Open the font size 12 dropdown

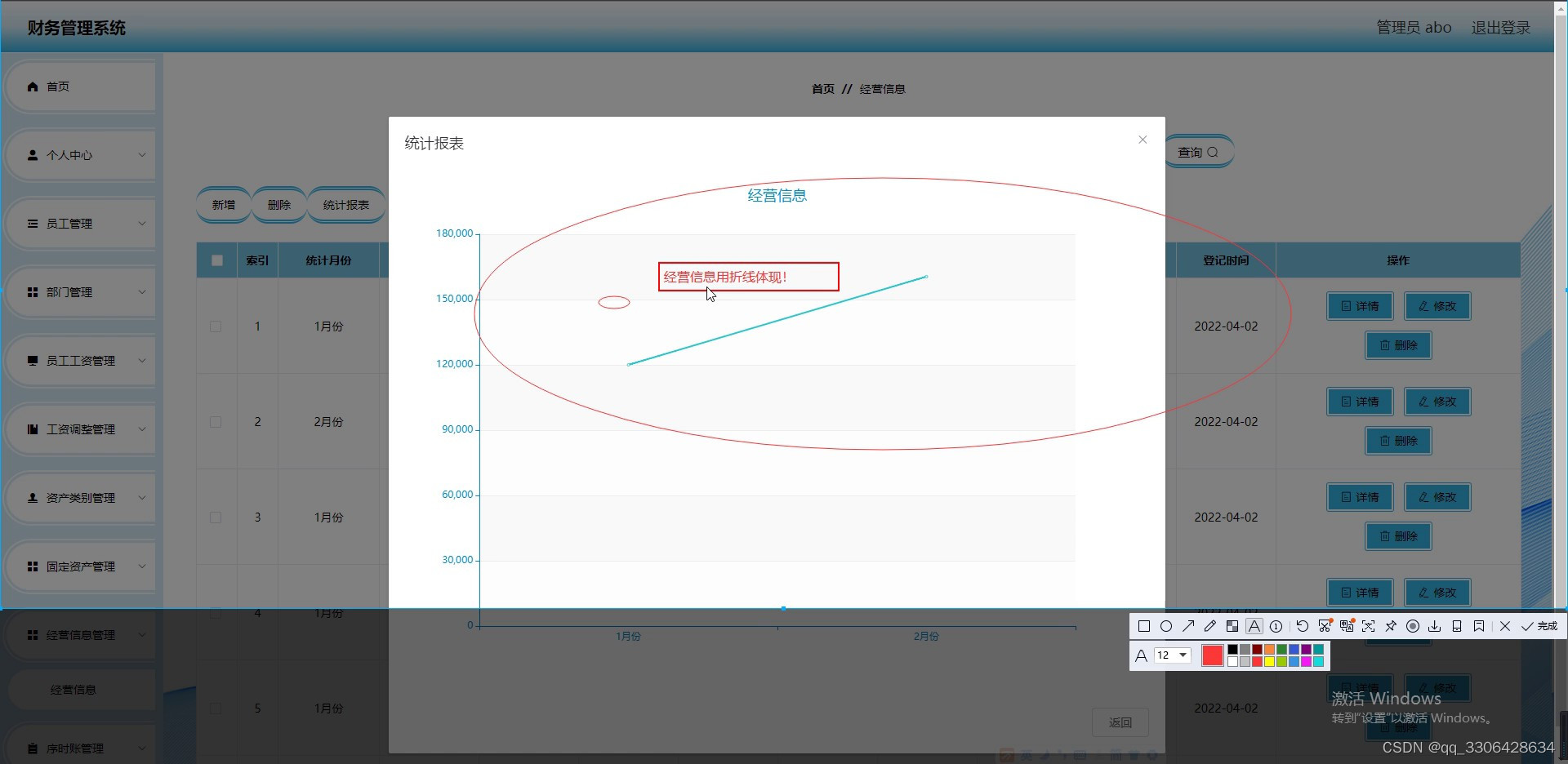tap(1173, 655)
